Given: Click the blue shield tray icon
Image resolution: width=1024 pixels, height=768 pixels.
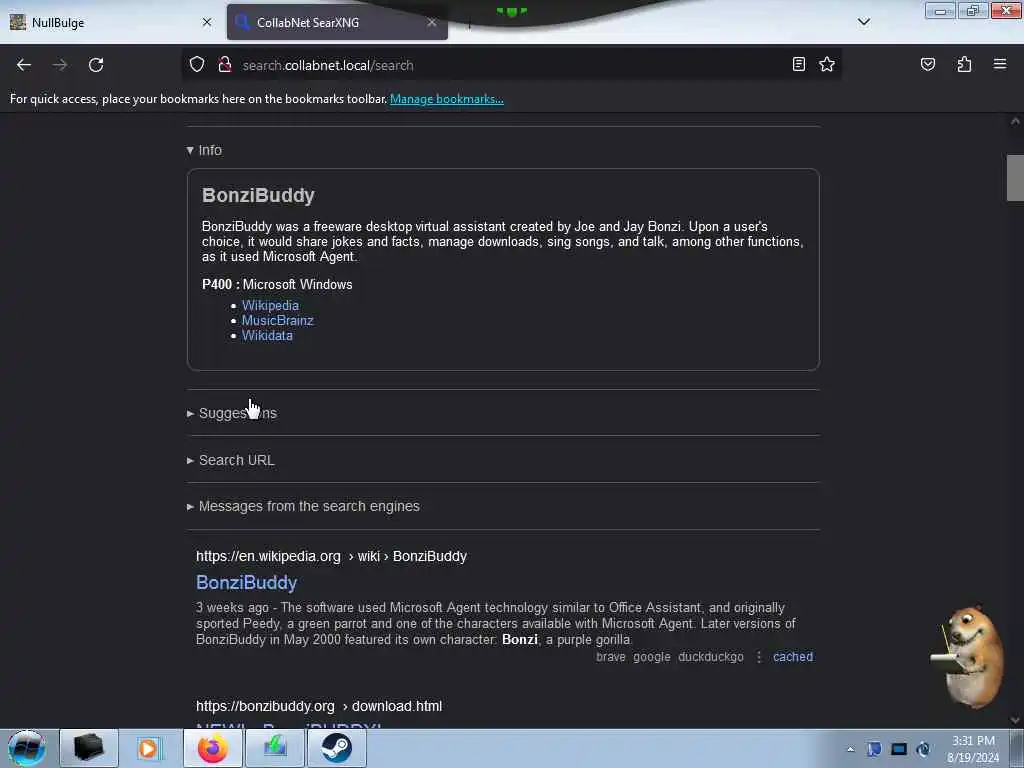Looking at the screenshot, I should coord(874,748).
